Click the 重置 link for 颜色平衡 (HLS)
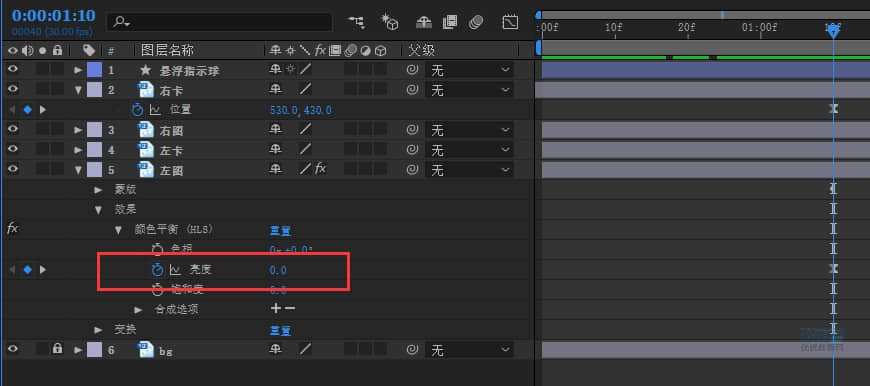This screenshot has width=870, height=386. click(x=280, y=230)
